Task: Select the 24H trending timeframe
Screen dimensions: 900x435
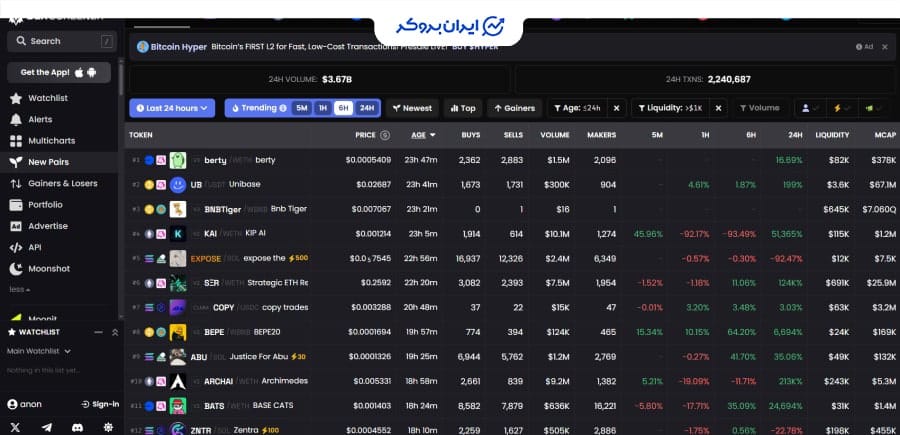Action: pos(367,108)
